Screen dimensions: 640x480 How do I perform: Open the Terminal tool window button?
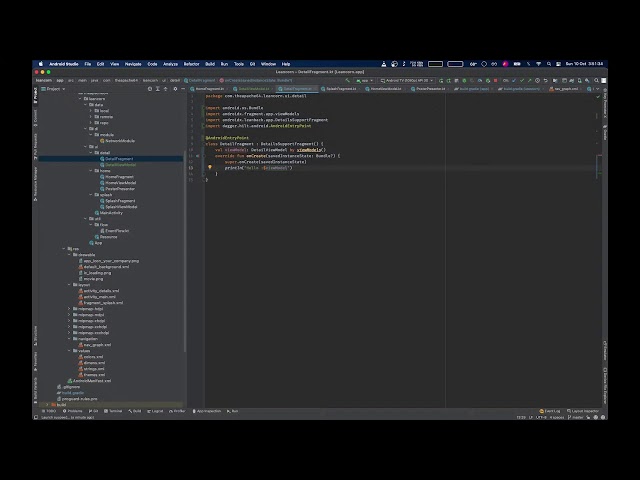(x=113, y=411)
